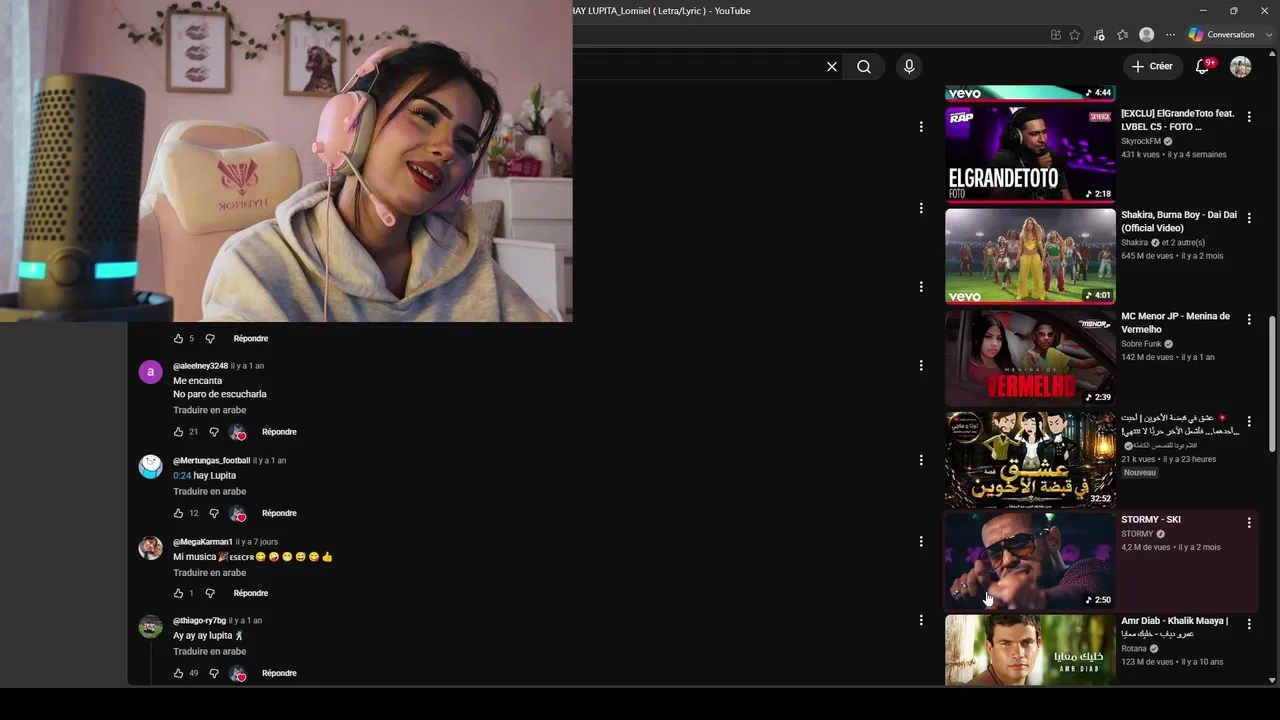Open the menu for @MegaKarman1's comment
The image size is (1280, 720).
921,541
